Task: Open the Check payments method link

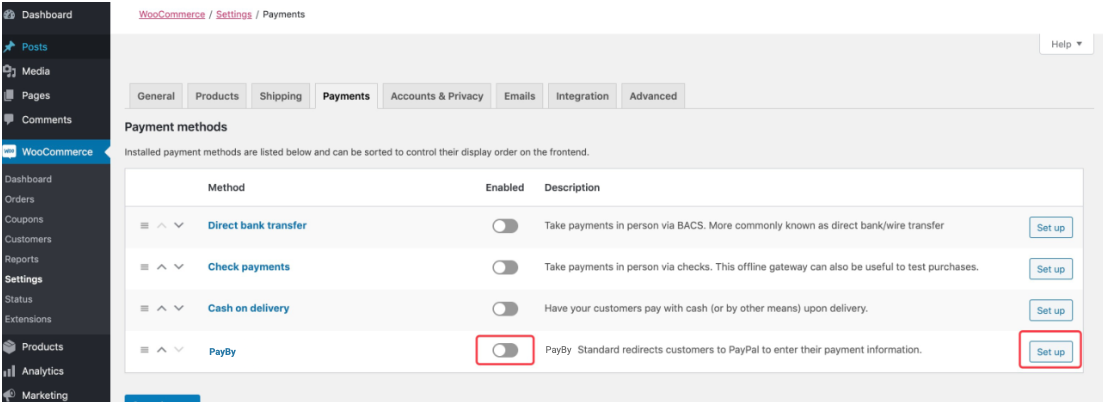Action: [248, 267]
